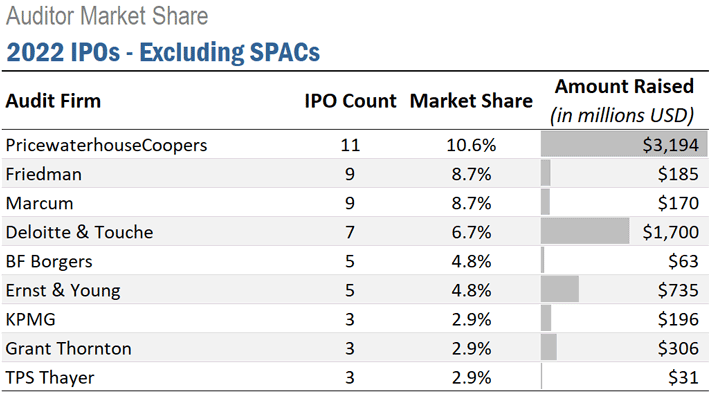Image resolution: width=710 pixels, height=413 pixels.
Task: Click the BF Borgers firm name
Action: coord(51,261)
